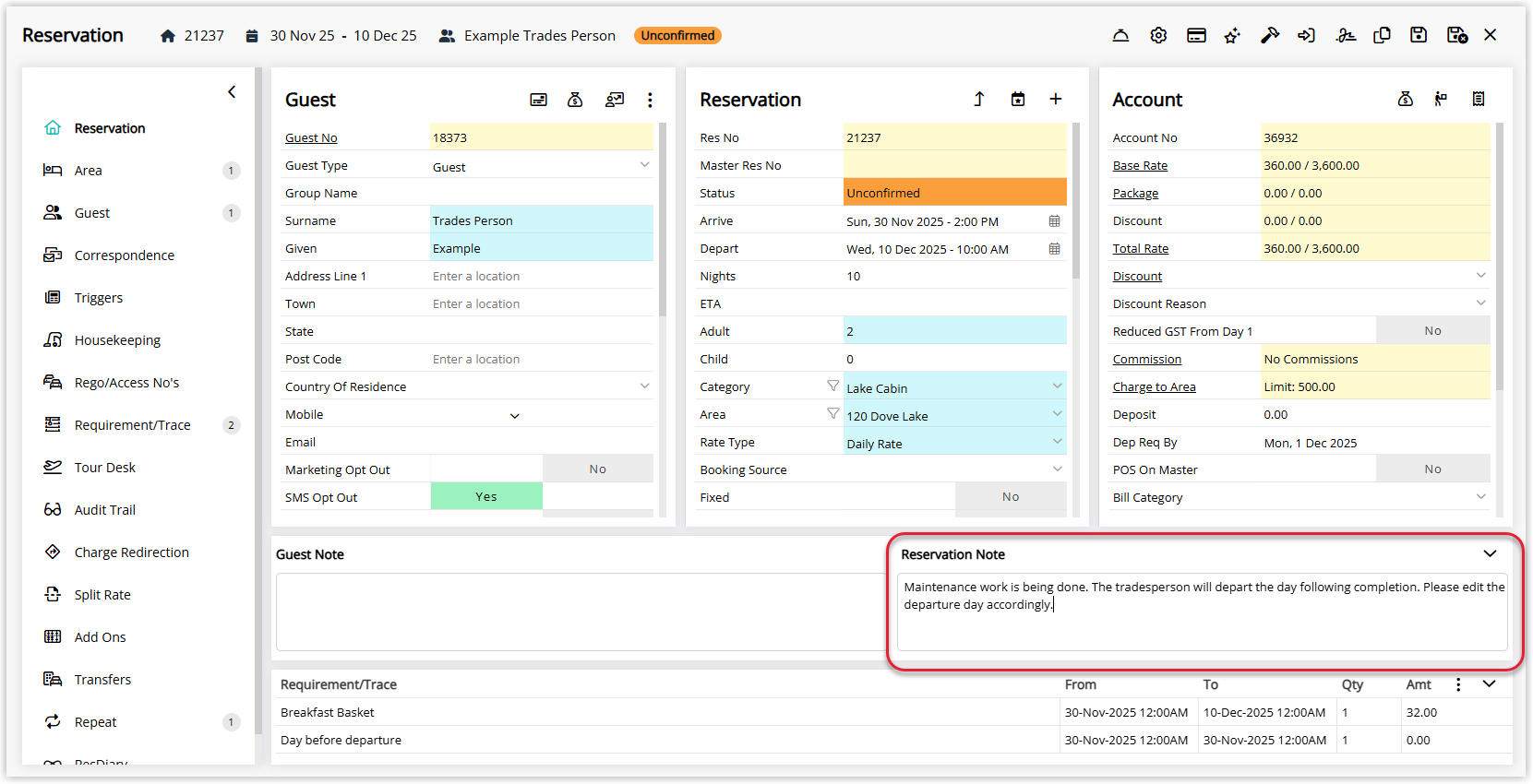Click the Category filter funnel icon
The image size is (1533, 784).
point(833,386)
